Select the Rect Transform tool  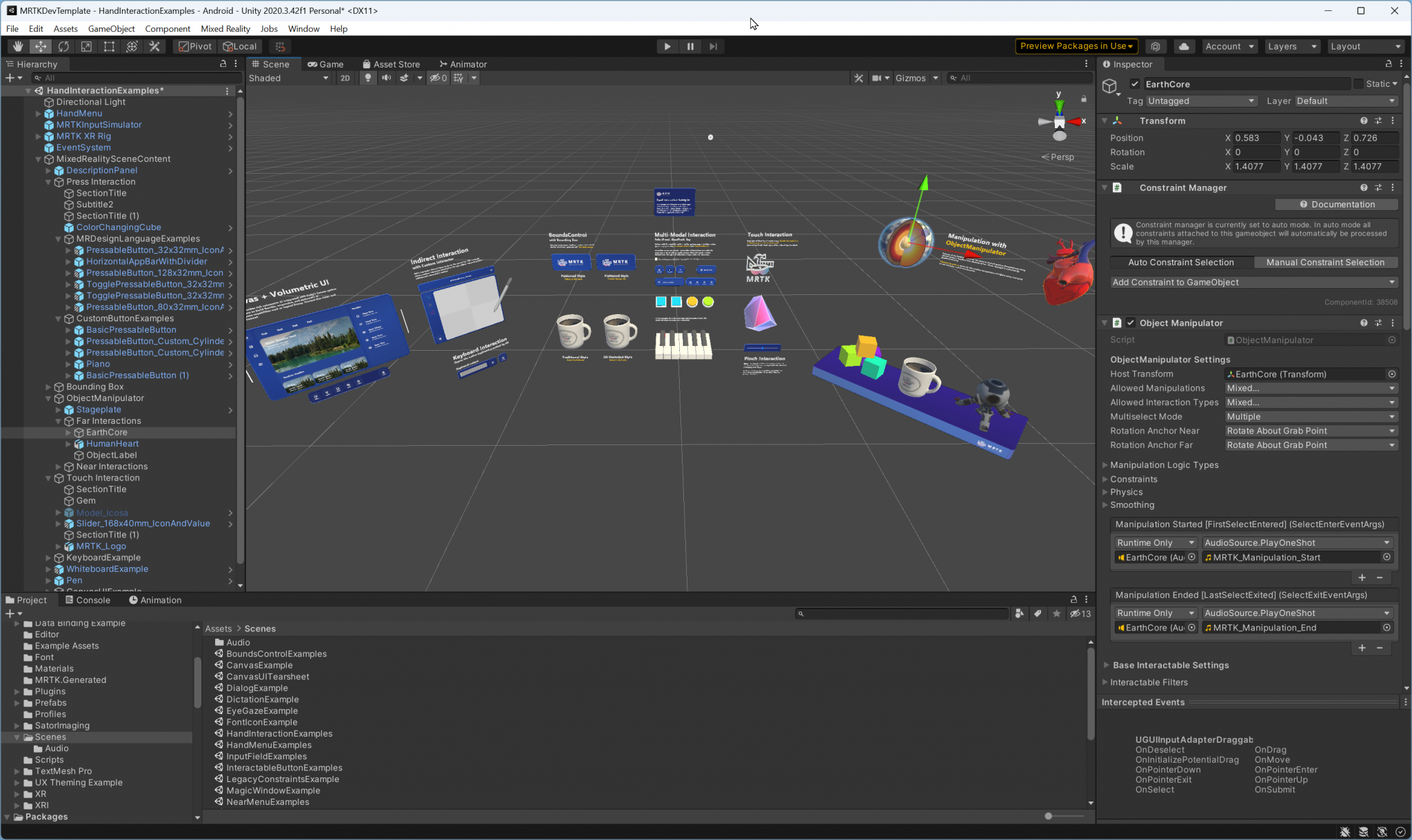tap(110, 46)
